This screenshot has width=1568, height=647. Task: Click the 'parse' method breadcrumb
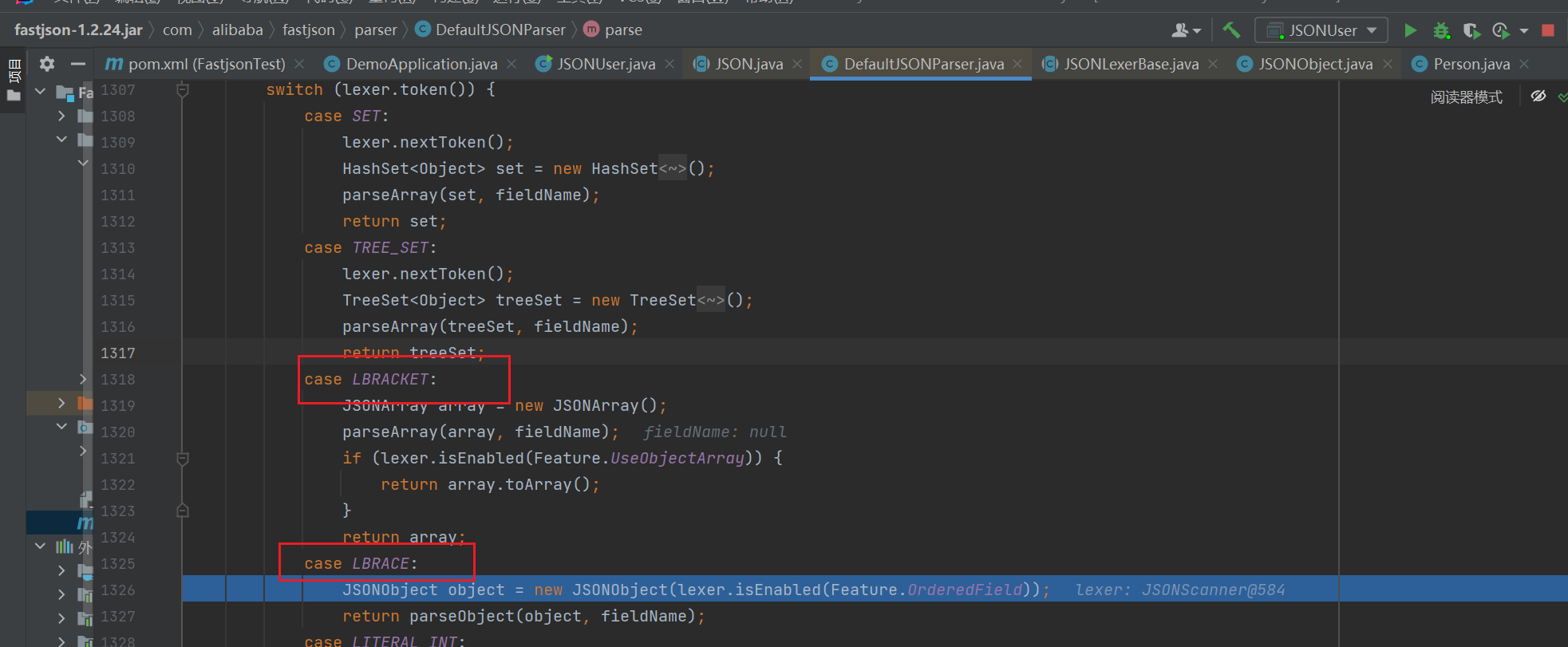point(613,30)
